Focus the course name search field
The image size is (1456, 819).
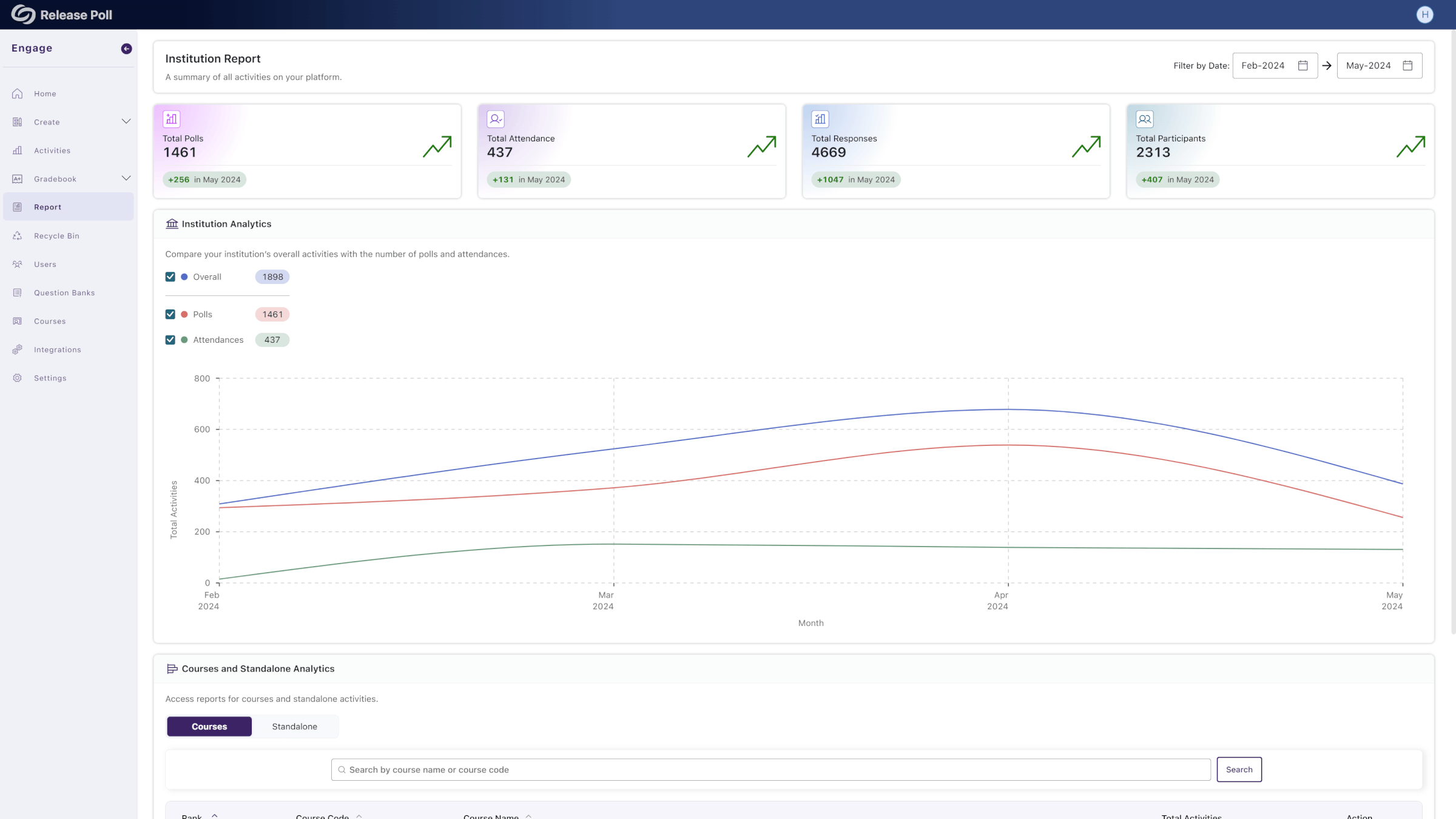coord(770,769)
